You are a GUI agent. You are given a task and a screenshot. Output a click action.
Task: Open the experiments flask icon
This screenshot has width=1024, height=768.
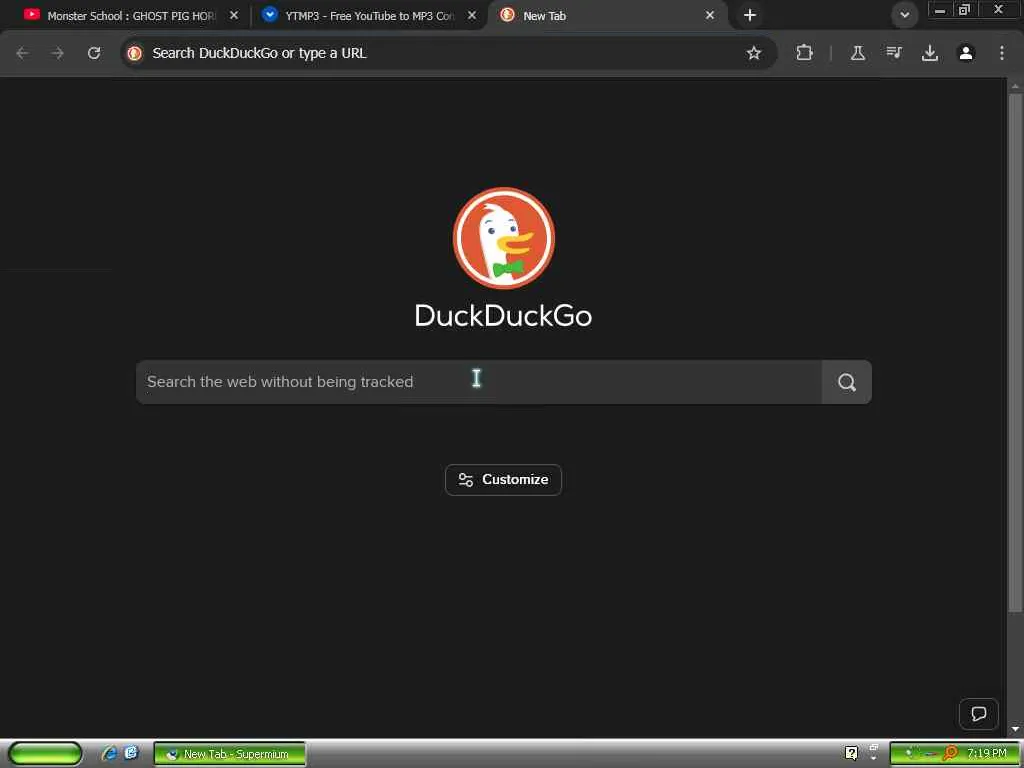coord(857,53)
